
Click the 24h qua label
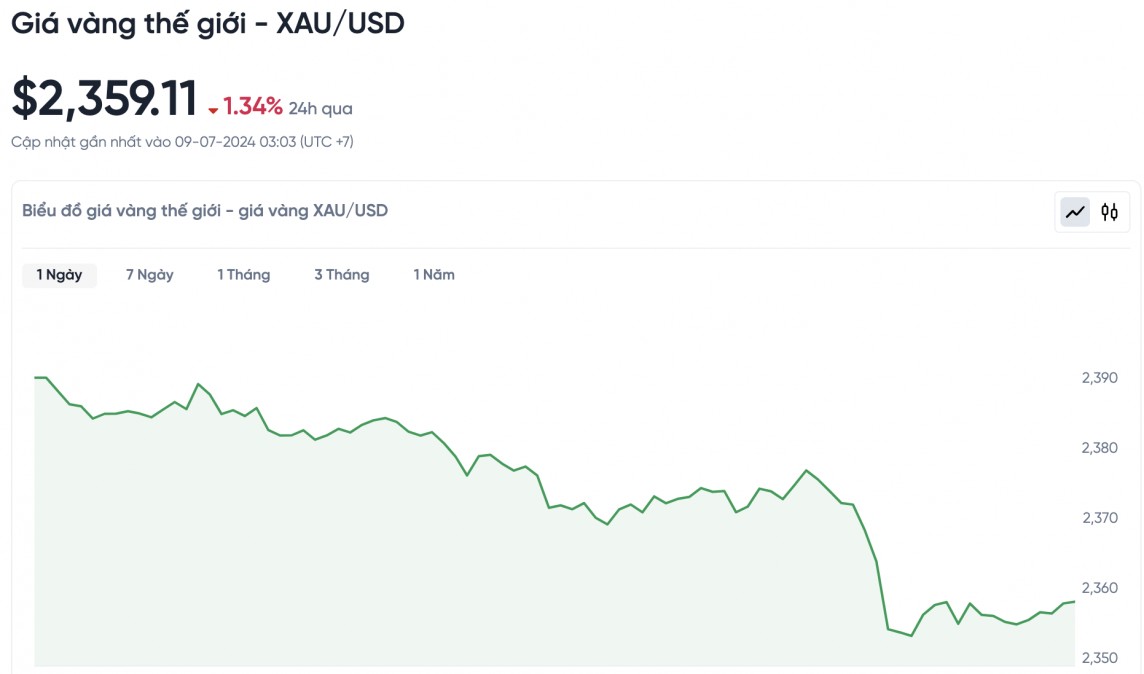point(321,109)
